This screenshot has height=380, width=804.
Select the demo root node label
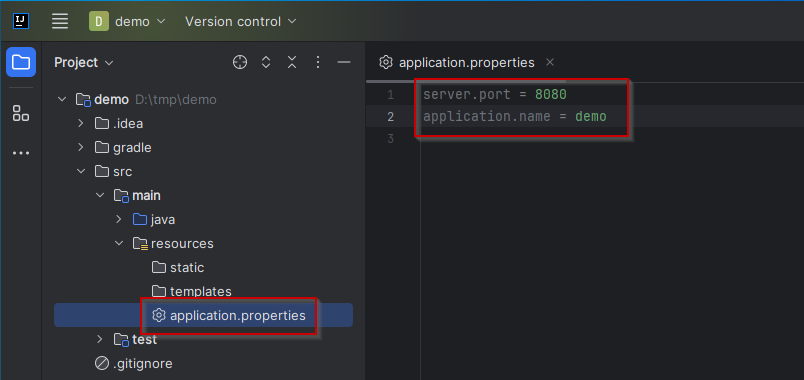(x=111, y=99)
